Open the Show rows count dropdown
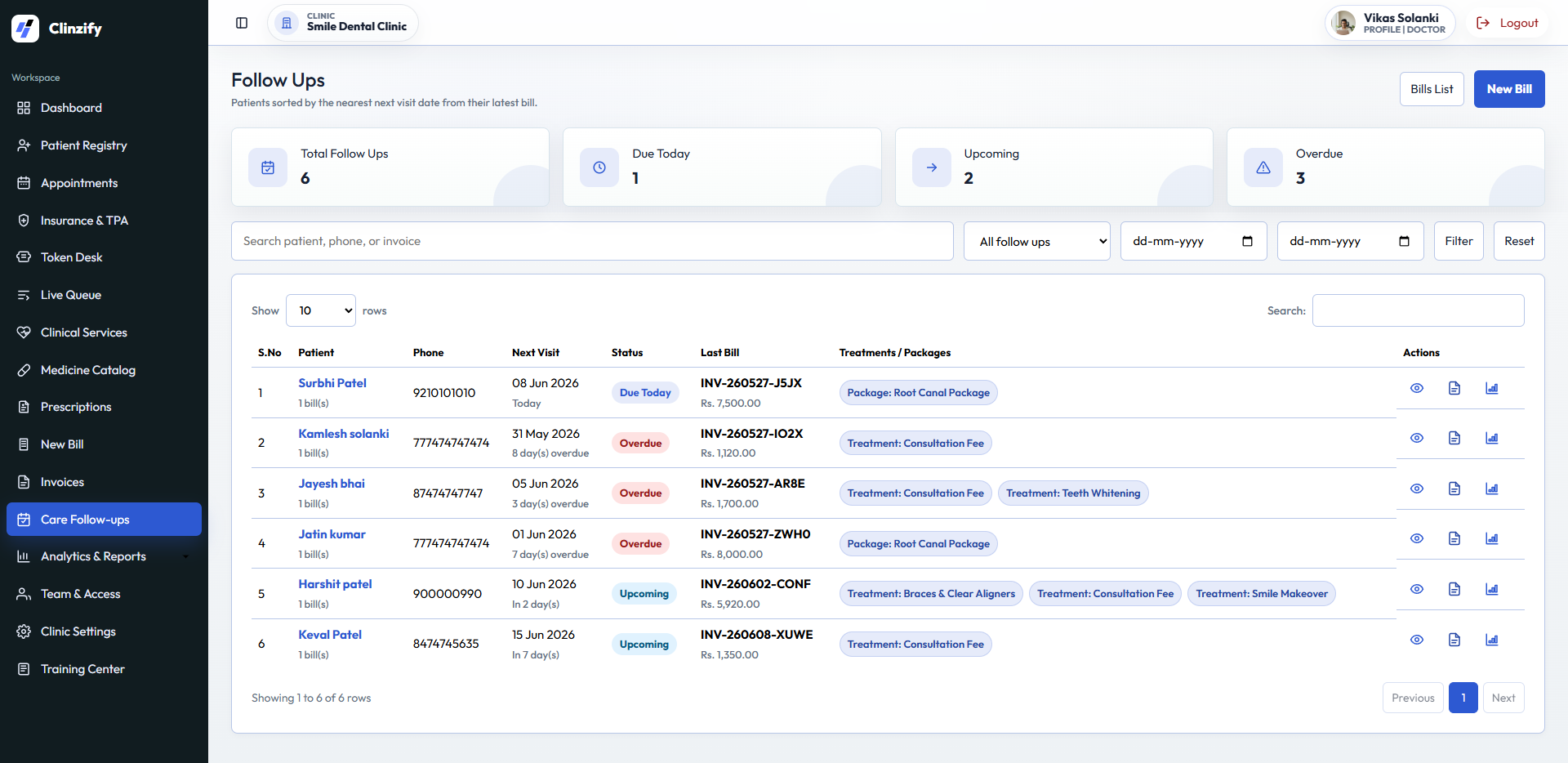 pyautogui.click(x=321, y=310)
